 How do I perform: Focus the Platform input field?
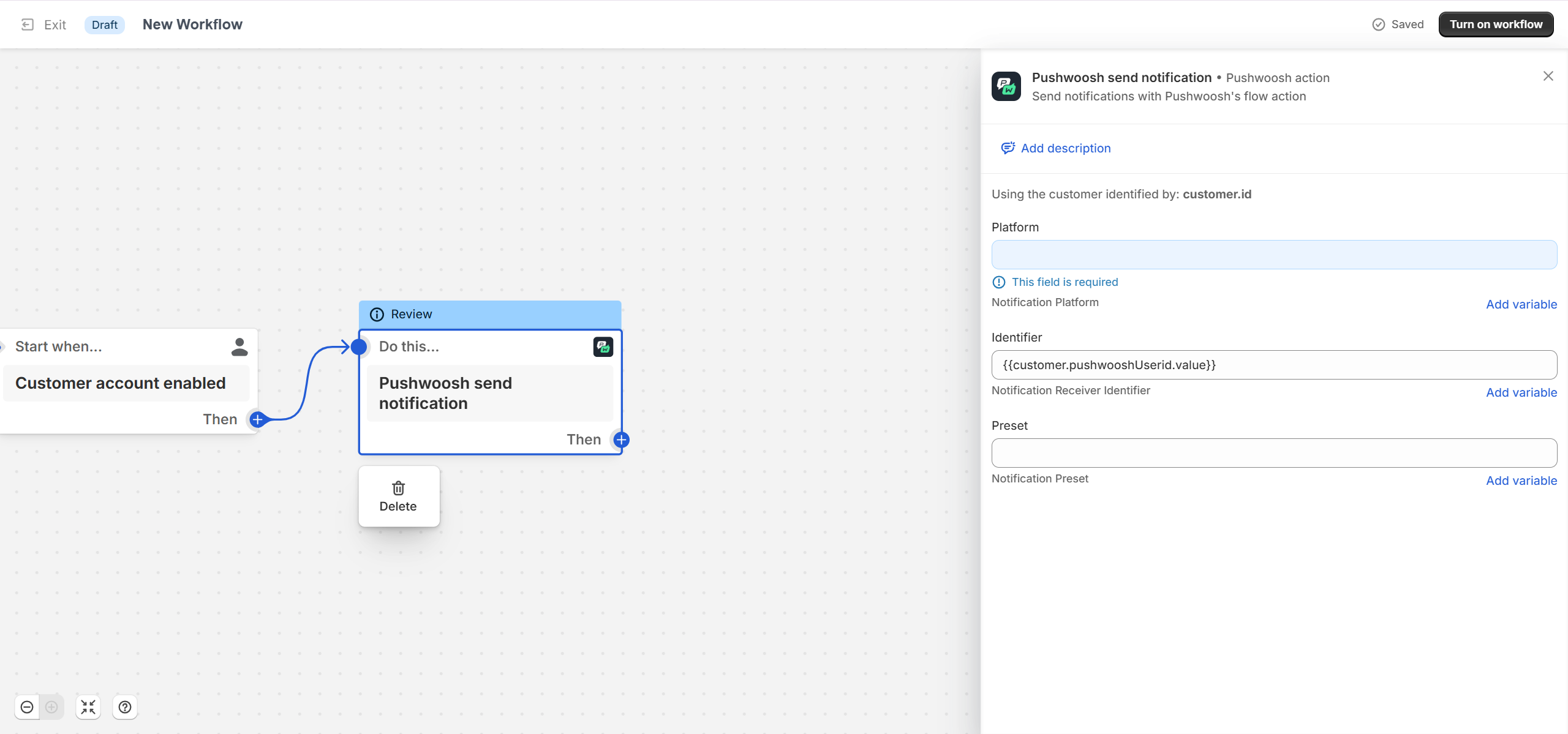coord(1274,255)
